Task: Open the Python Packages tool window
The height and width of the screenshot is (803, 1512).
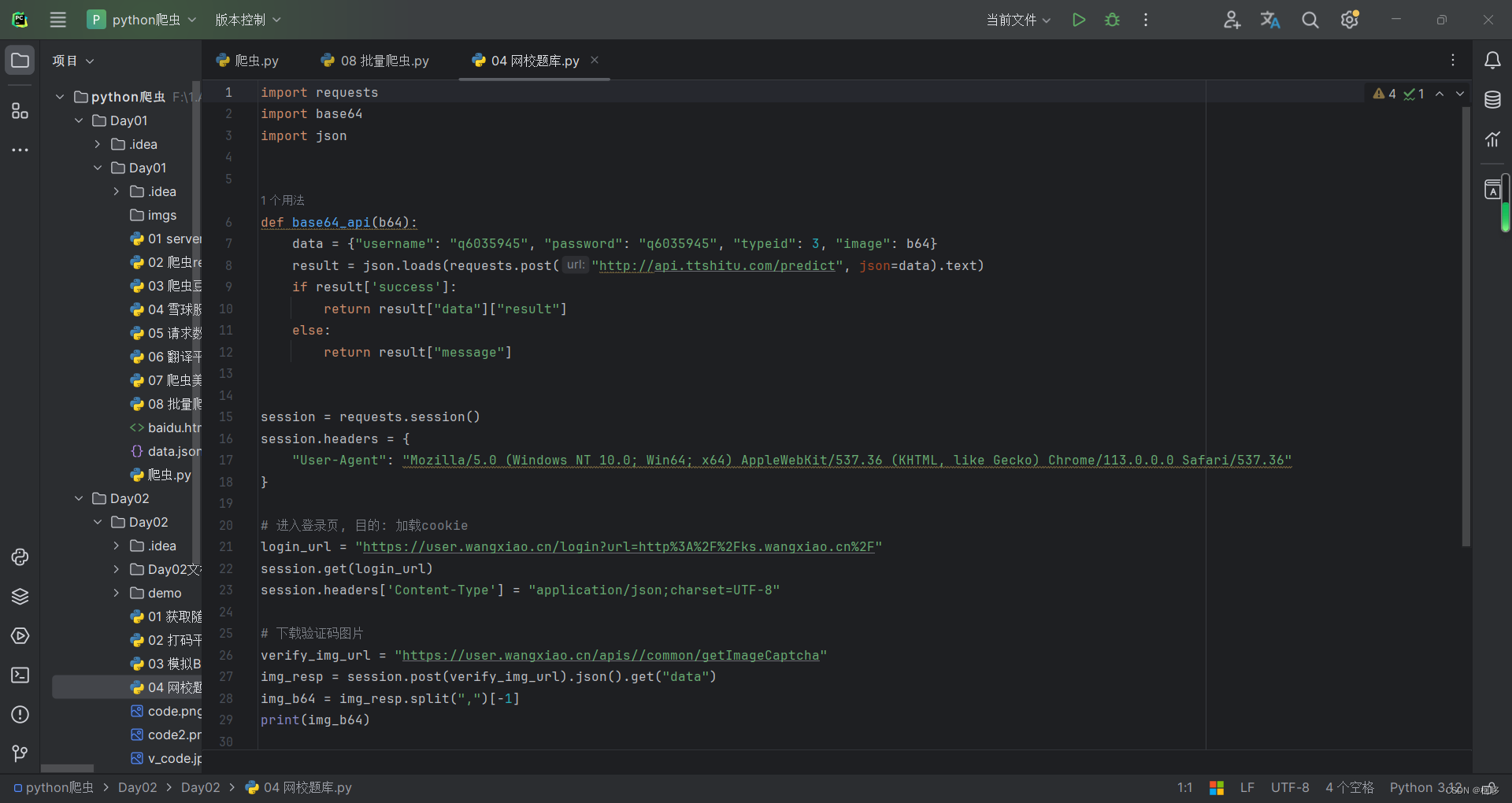Action: pyautogui.click(x=20, y=597)
